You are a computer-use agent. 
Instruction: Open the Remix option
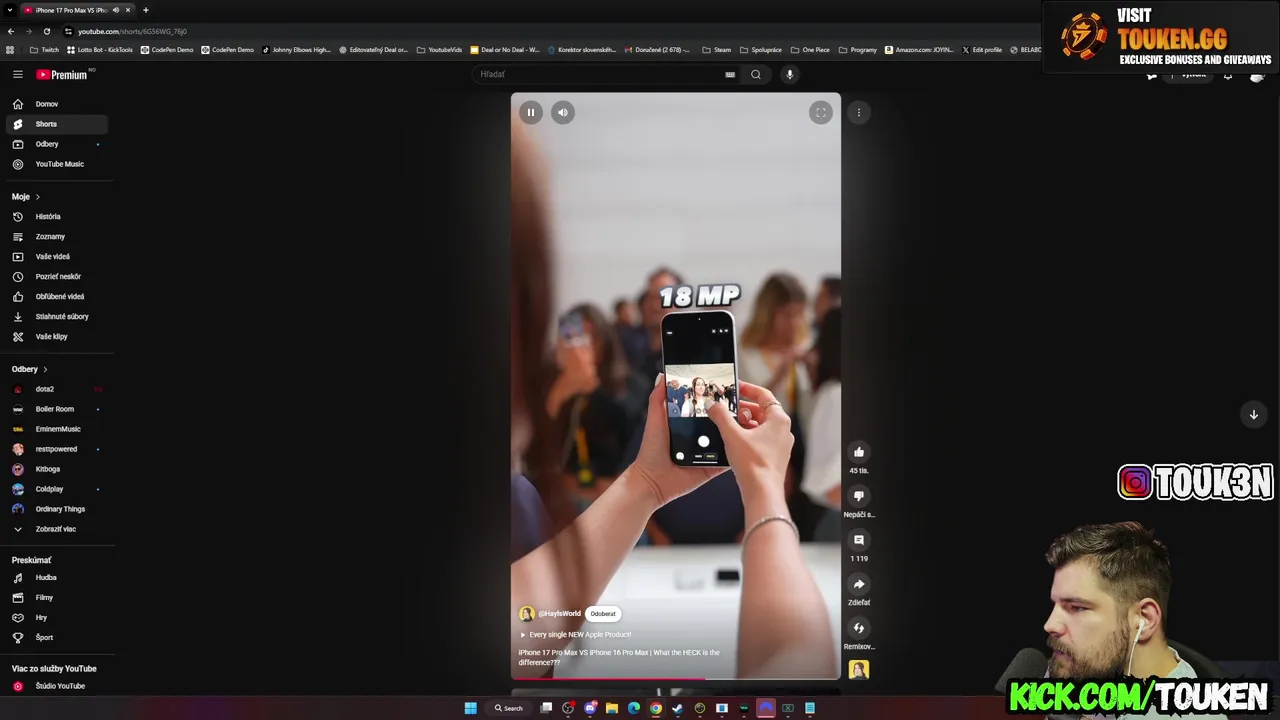pos(859,628)
